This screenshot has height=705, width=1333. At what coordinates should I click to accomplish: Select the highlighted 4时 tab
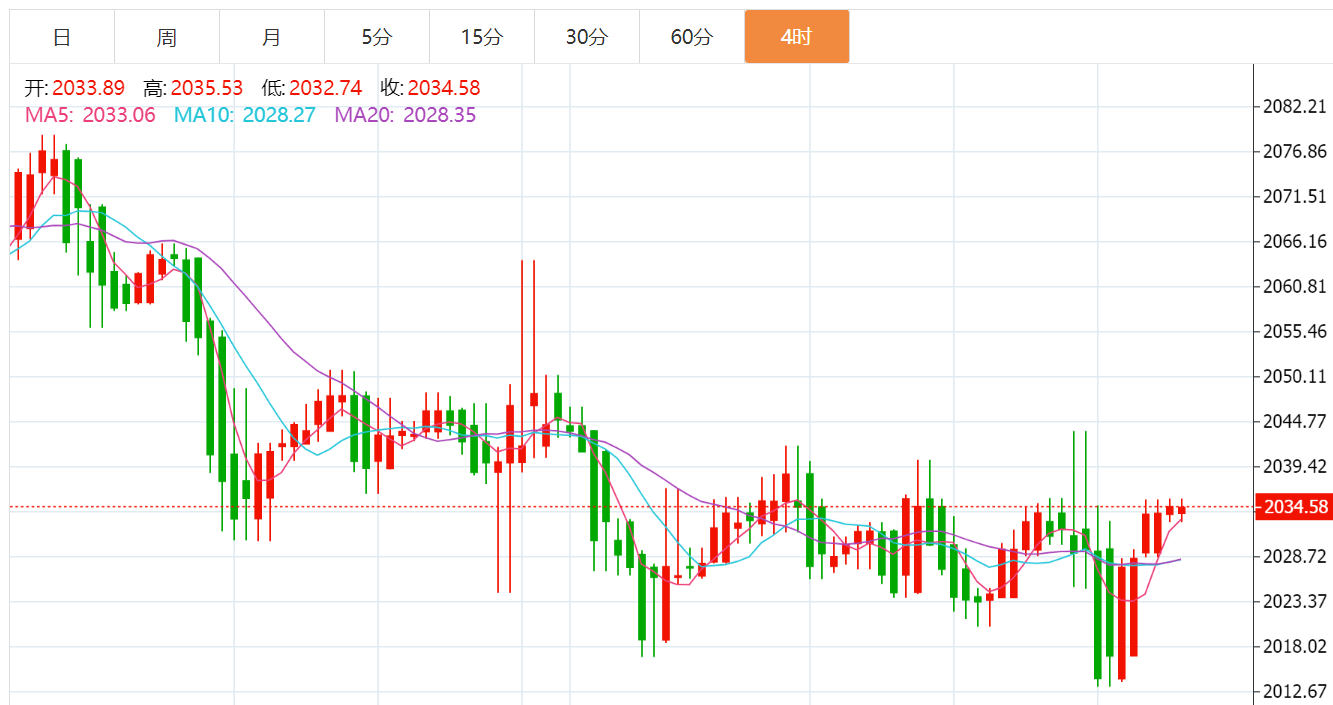[797, 37]
